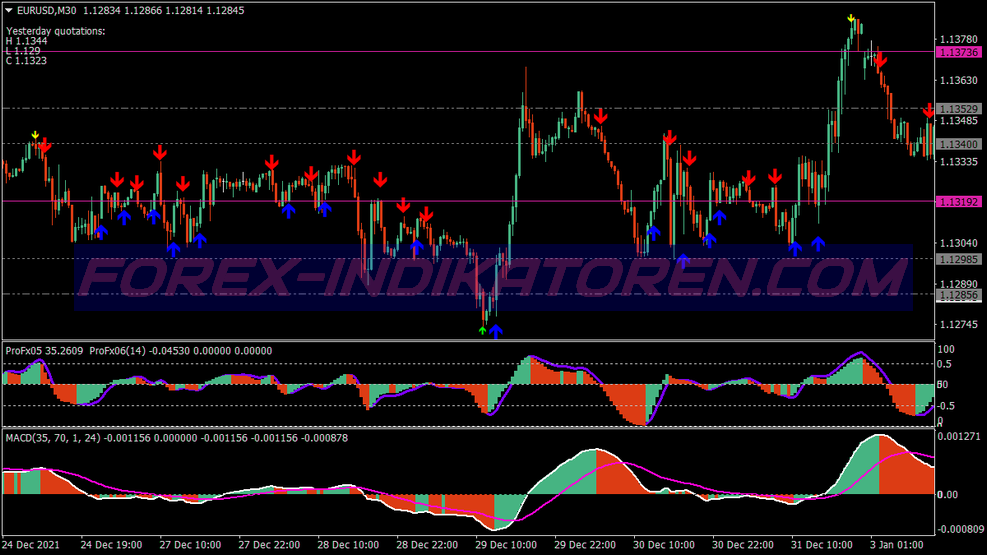Click the 1.13780 price scale value

click(x=959, y=40)
